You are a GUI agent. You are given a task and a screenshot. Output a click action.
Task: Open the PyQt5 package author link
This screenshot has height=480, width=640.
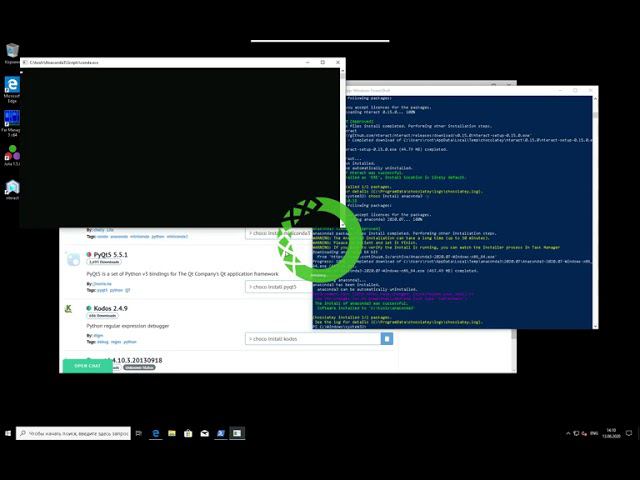102,284
